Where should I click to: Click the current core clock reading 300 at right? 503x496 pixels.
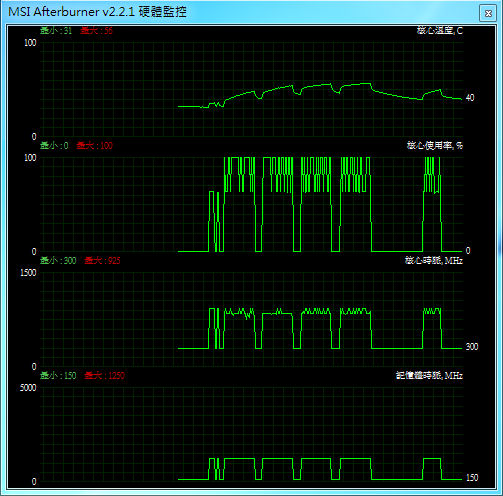472,347
